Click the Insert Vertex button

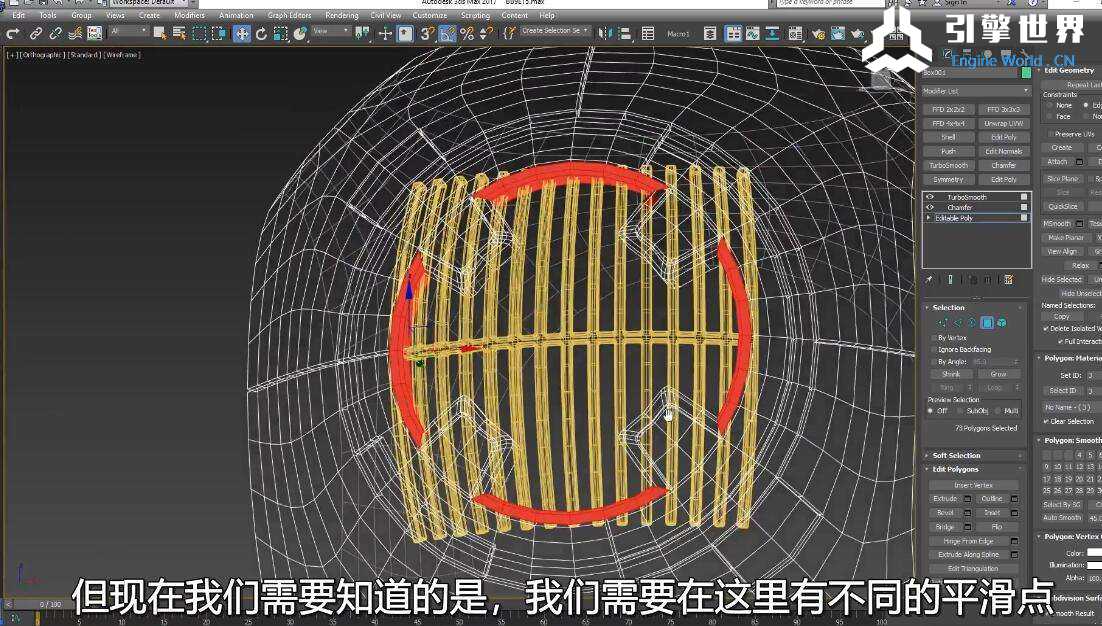coord(973,485)
